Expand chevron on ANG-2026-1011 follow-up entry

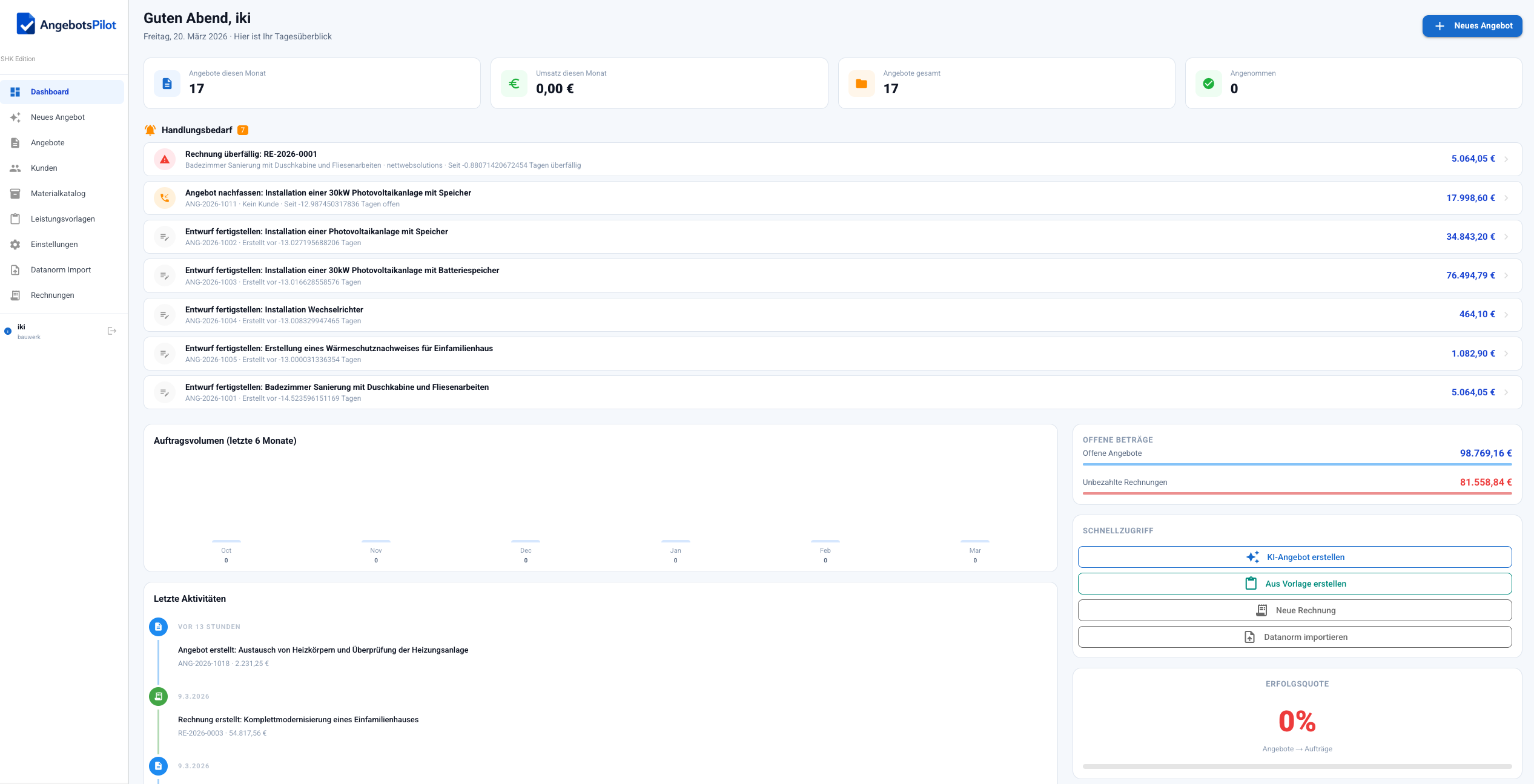(1507, 197)
